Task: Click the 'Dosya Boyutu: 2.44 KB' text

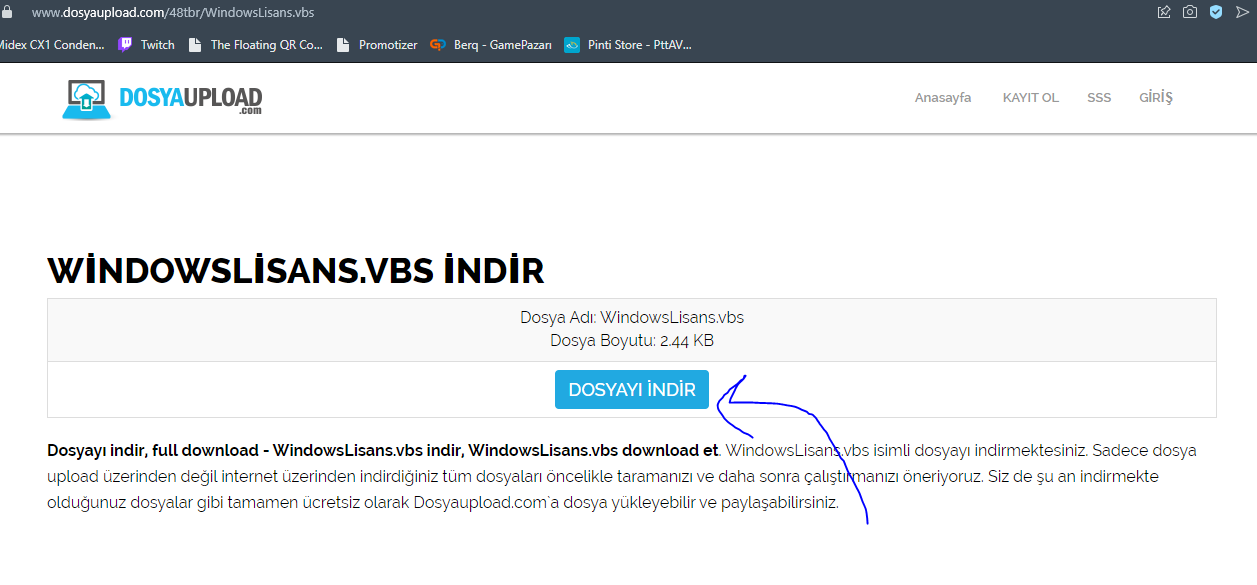Action: click(632, 341)
